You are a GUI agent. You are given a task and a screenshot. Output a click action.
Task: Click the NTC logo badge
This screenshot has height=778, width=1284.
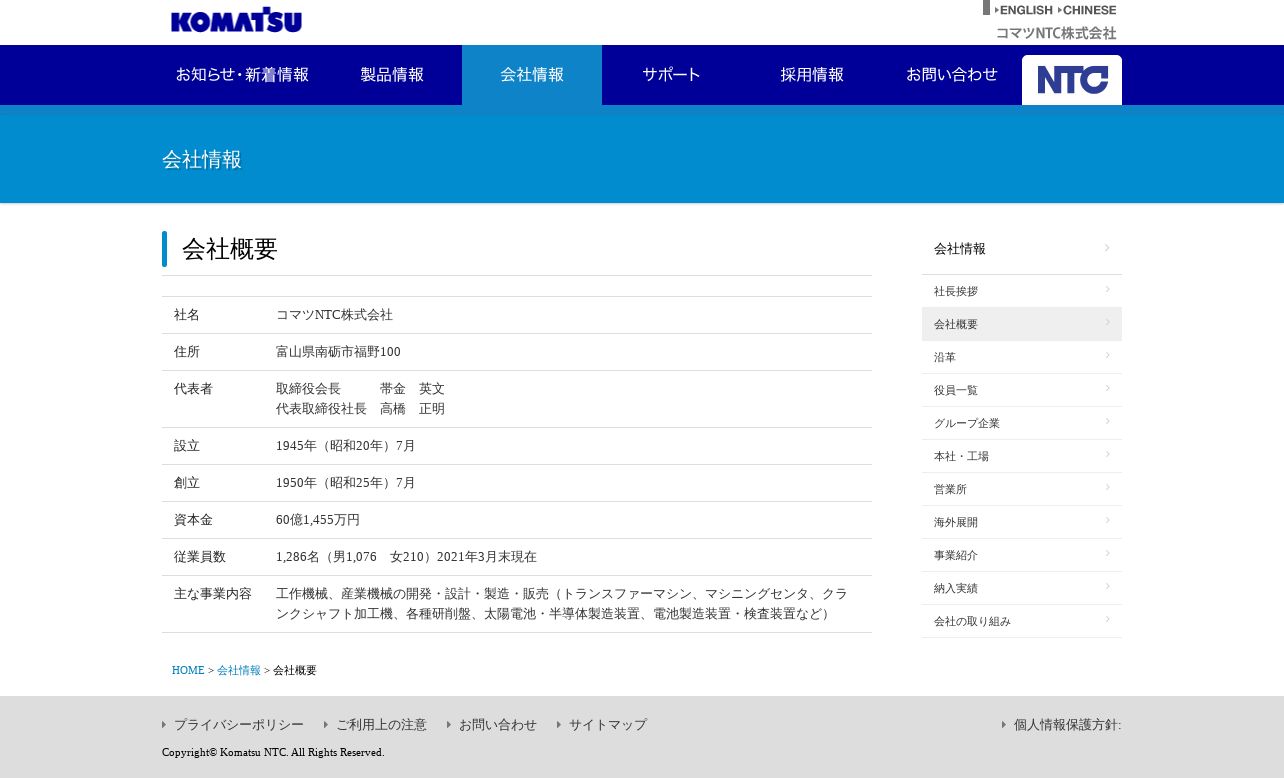coord(1072,80)
